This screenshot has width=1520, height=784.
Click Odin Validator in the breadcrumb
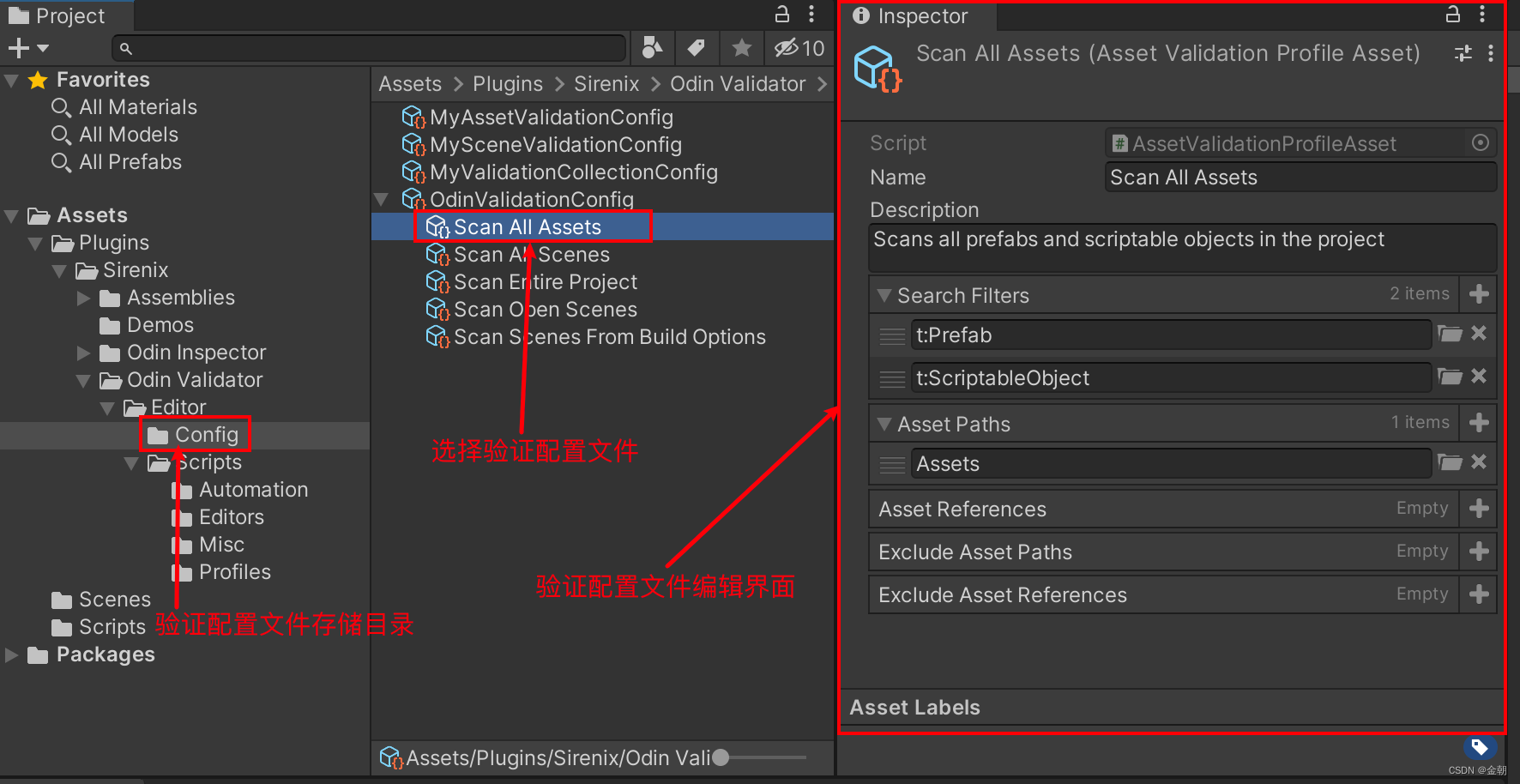coord(738,84)
